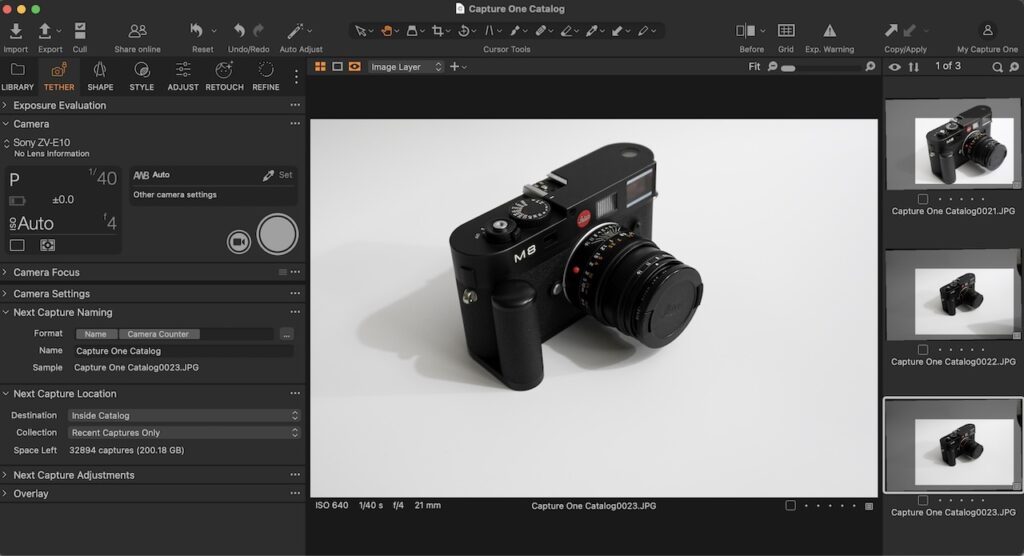Viewport: 1024px width, 556px height.
Task: Show the Grid overlay
Action: (786, 31)
